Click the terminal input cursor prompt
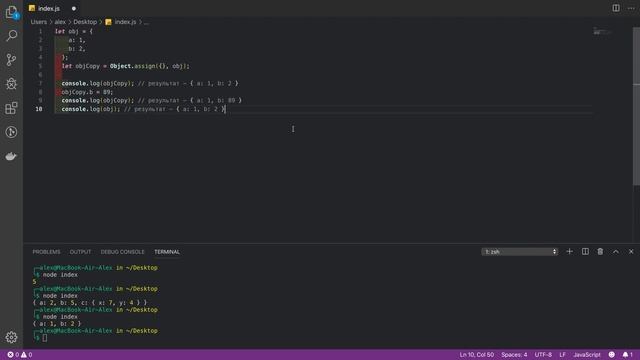 (44, 338)
